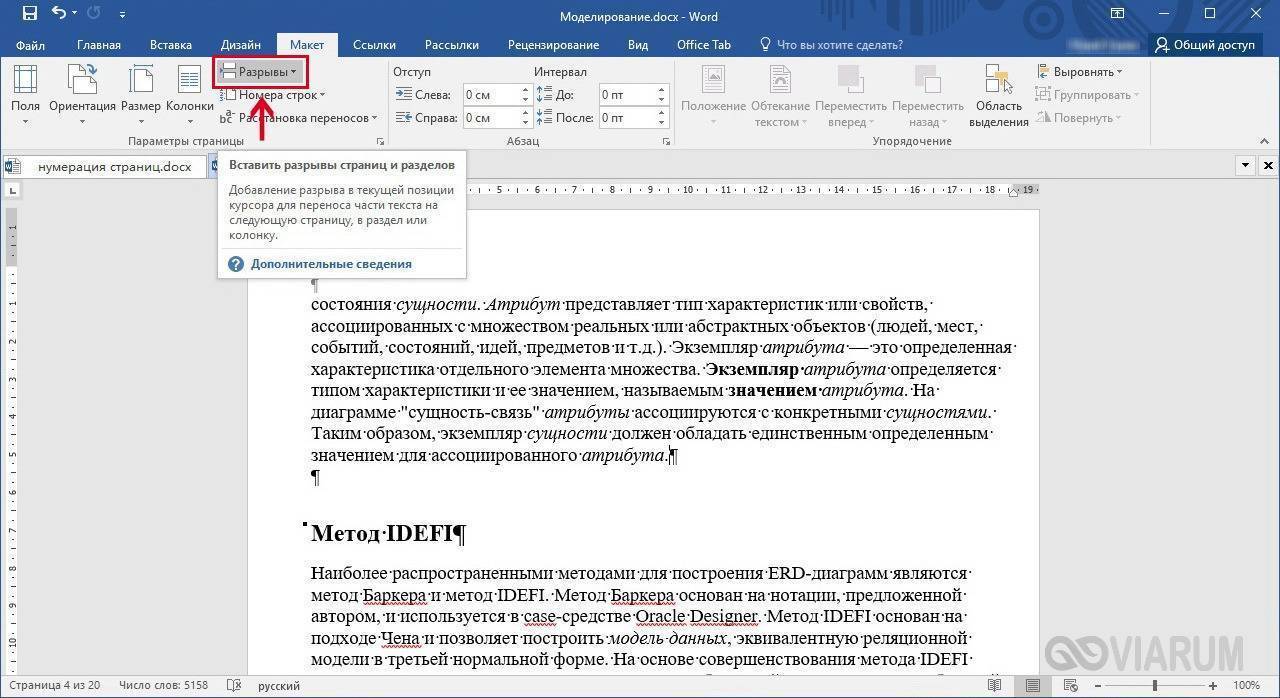Click the Дополнительные сведения link
Image resolution: width=1280 pixels, height=698 pixels.
[x=330, y=264]
